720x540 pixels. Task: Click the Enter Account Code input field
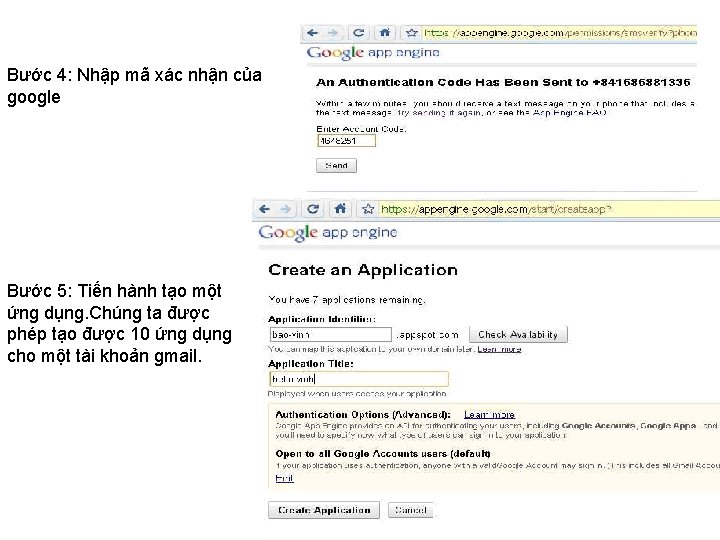click(346, 141)
